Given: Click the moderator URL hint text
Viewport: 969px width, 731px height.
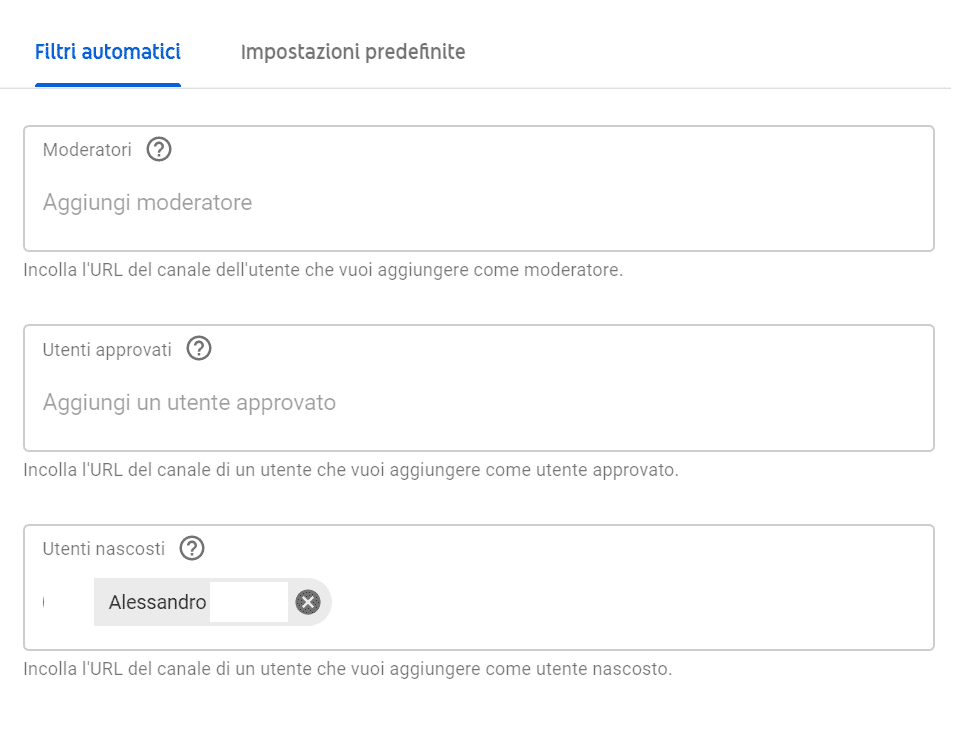Looking at the screenshot, I should coord(323,270).
